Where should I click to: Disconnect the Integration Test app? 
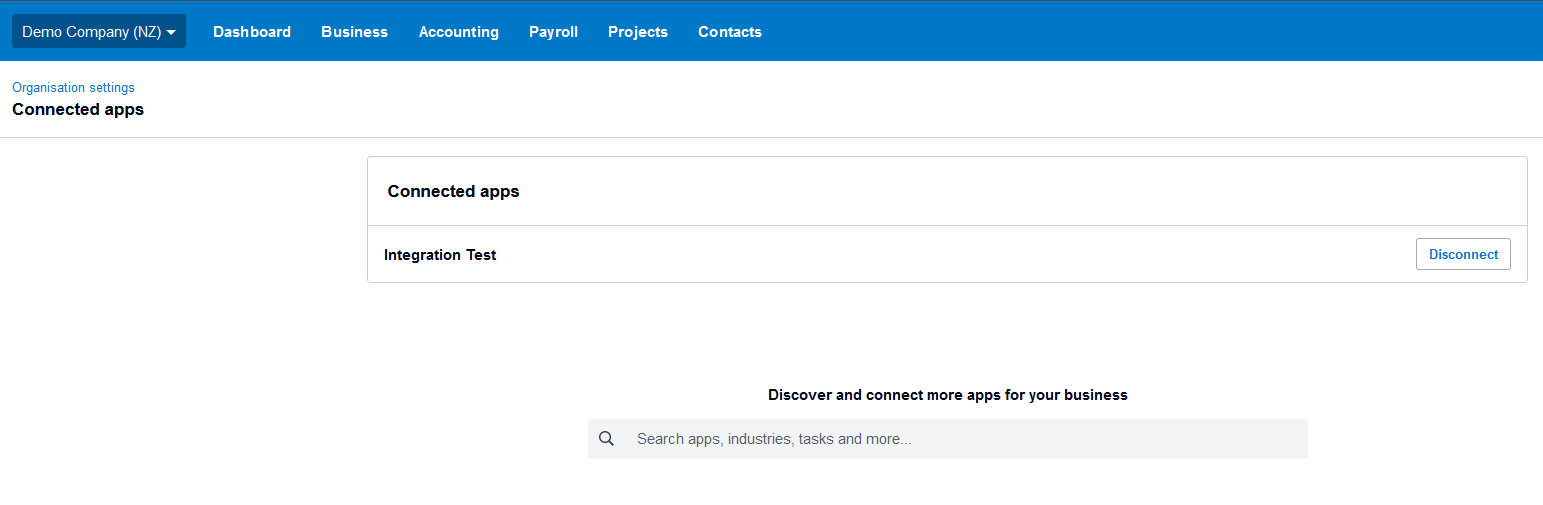pyautogui.click(x=1463, y=254)
